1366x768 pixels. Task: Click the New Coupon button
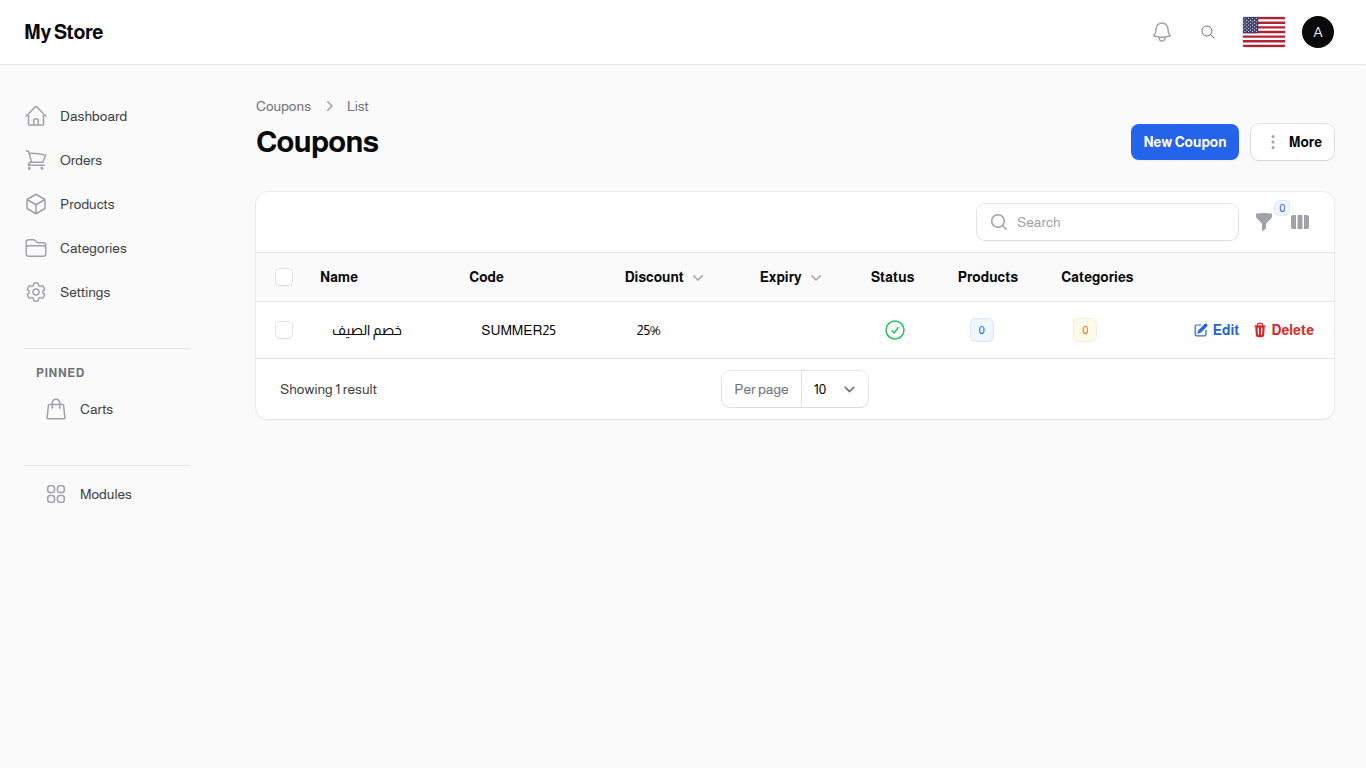(1184, 142)
